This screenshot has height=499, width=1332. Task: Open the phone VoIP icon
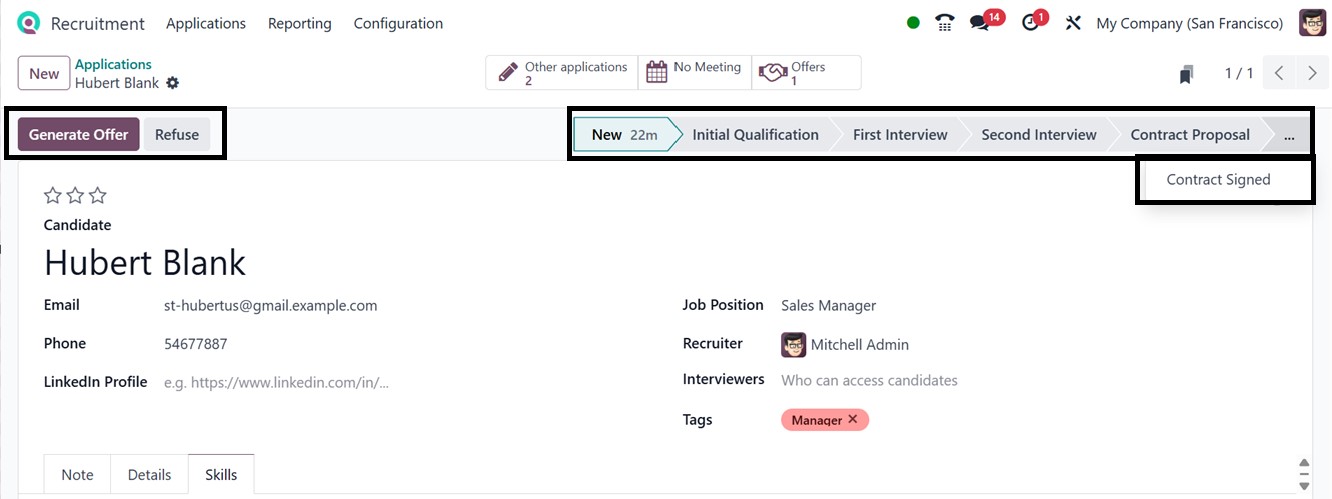click(x=945, y=23)
